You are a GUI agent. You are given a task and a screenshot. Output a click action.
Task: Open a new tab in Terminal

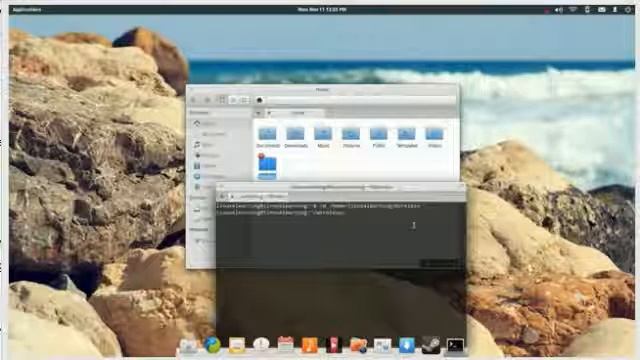click(x=222, y=196)
